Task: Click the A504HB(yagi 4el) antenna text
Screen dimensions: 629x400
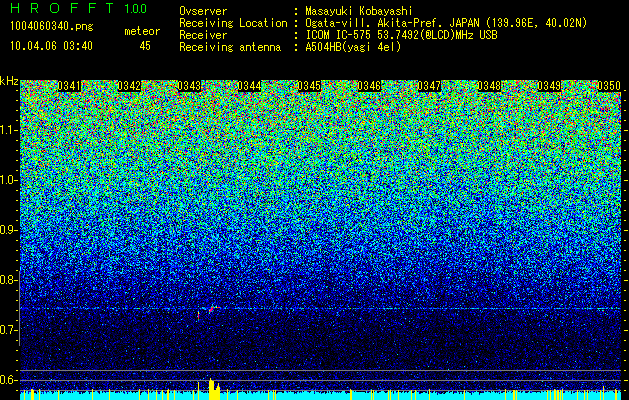Action: coord(353,47)
